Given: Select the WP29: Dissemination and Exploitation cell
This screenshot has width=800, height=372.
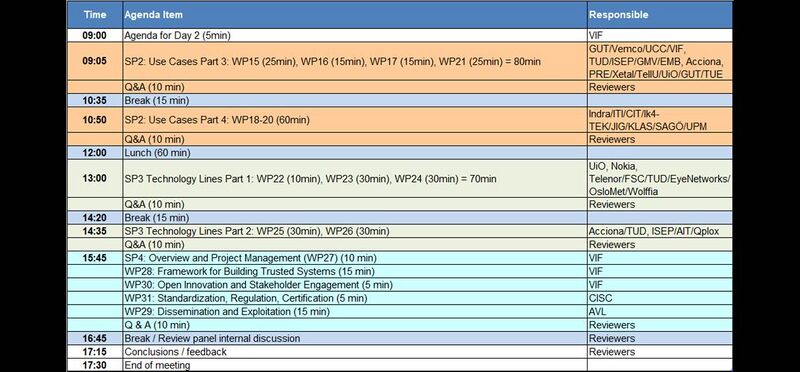Looking at the screenshot, I should coord(355,311).
